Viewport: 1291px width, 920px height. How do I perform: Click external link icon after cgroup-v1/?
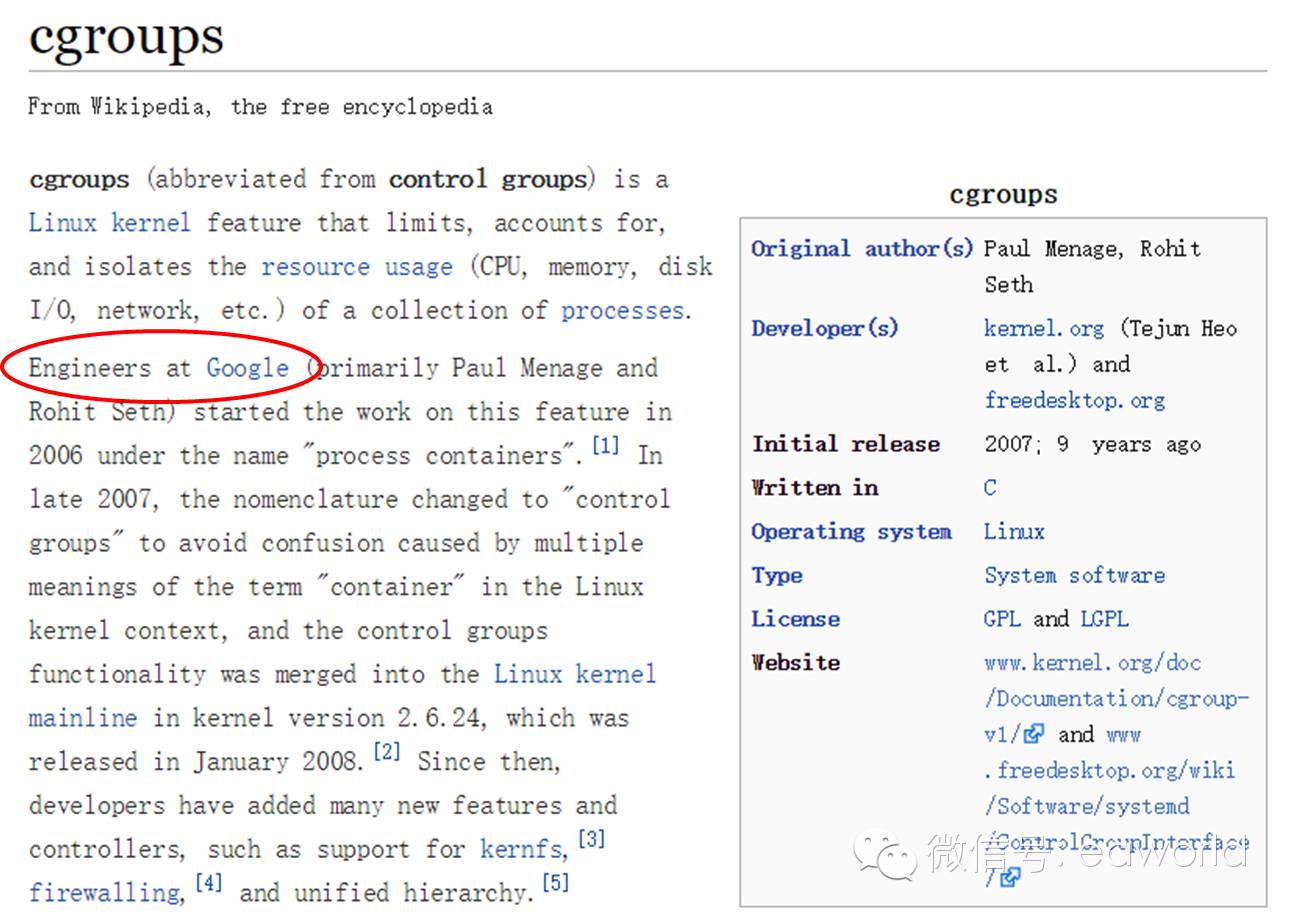[1034, 734]
